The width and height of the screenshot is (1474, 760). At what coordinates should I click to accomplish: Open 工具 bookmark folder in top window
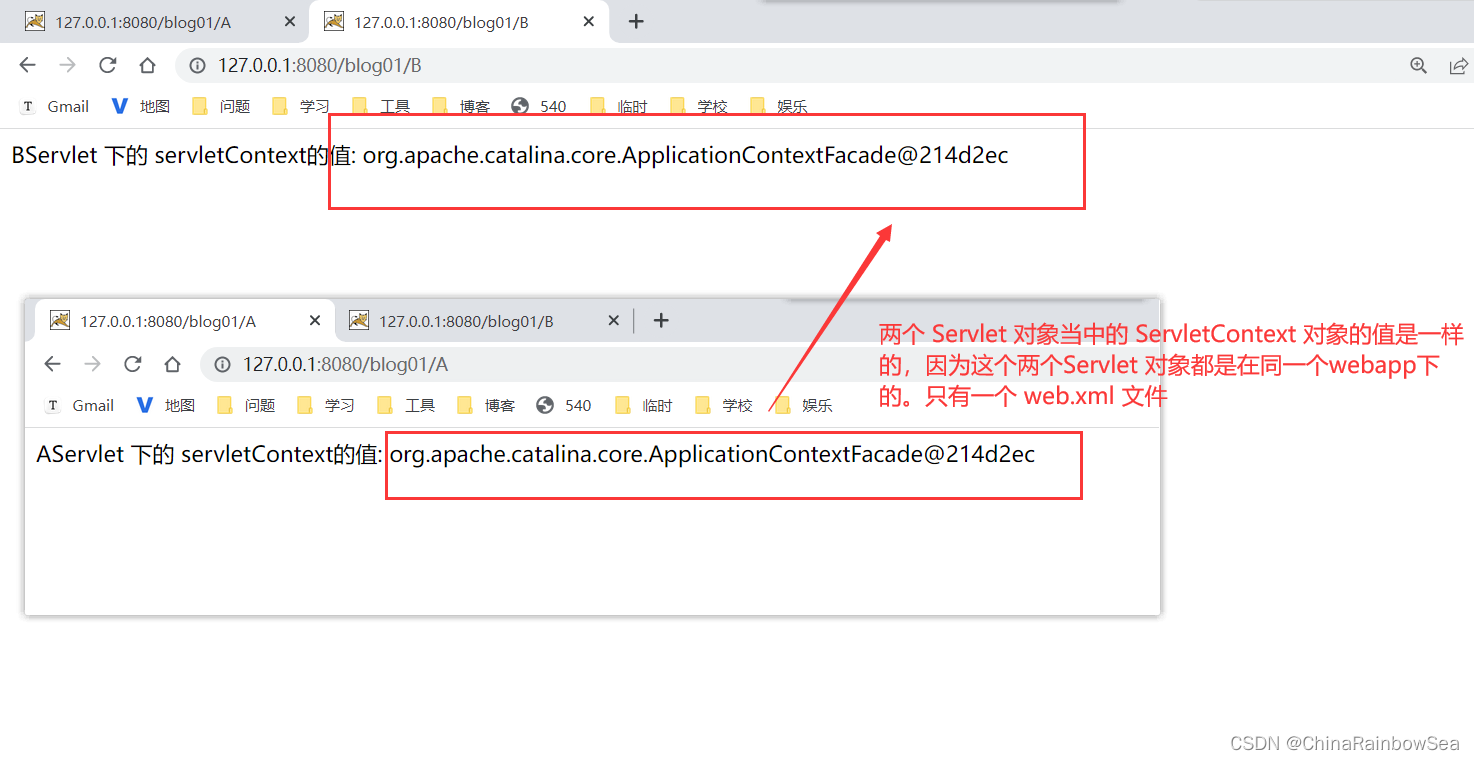(x=381, y=106)
